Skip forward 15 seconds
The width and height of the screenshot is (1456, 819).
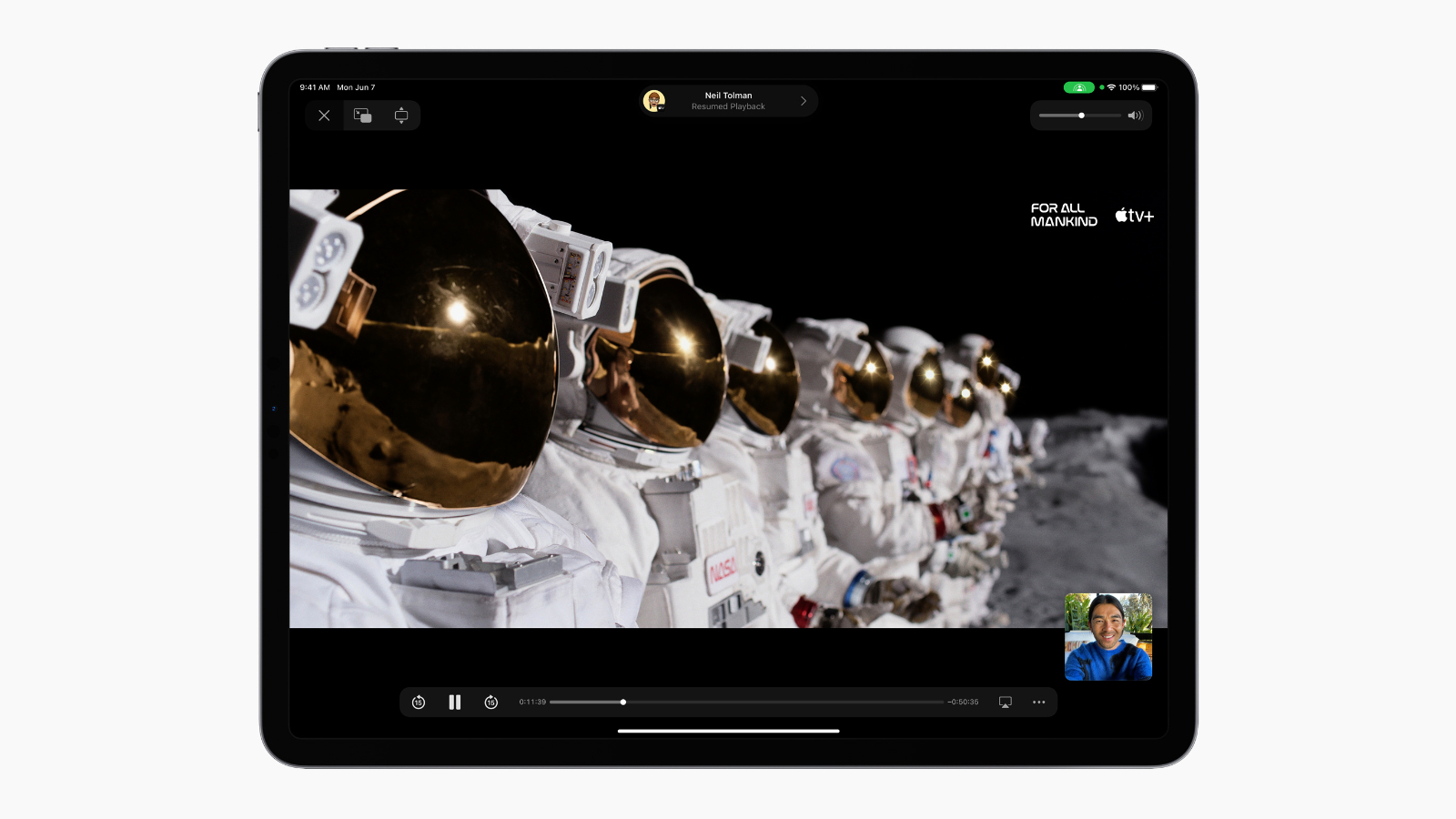click(x=490, y=702)
